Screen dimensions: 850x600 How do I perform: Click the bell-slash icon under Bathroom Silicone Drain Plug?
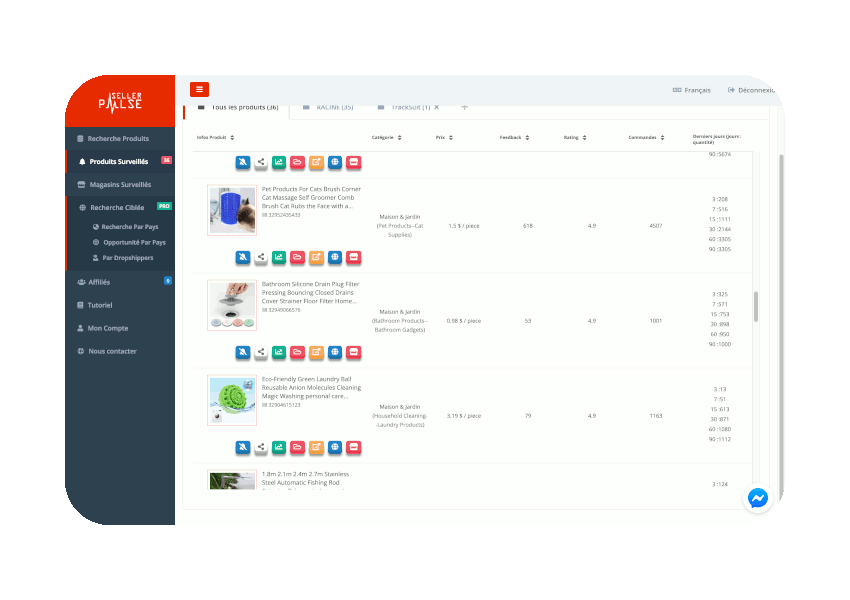tap(243, 352)
